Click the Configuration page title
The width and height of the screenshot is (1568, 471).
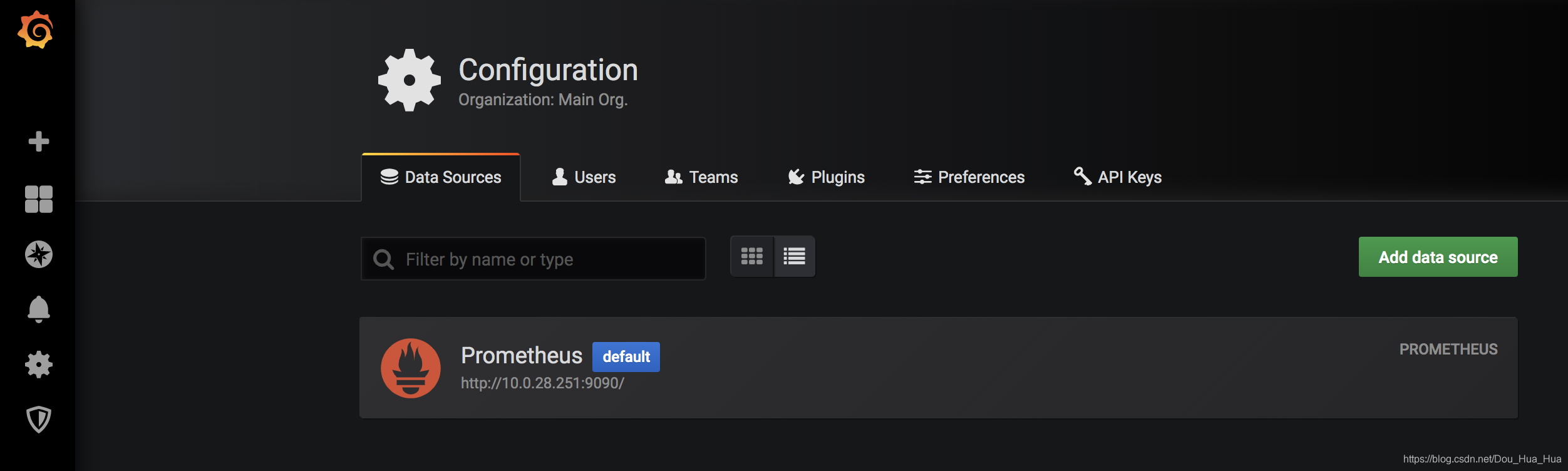pyautogui.click(x=549, y=70)
